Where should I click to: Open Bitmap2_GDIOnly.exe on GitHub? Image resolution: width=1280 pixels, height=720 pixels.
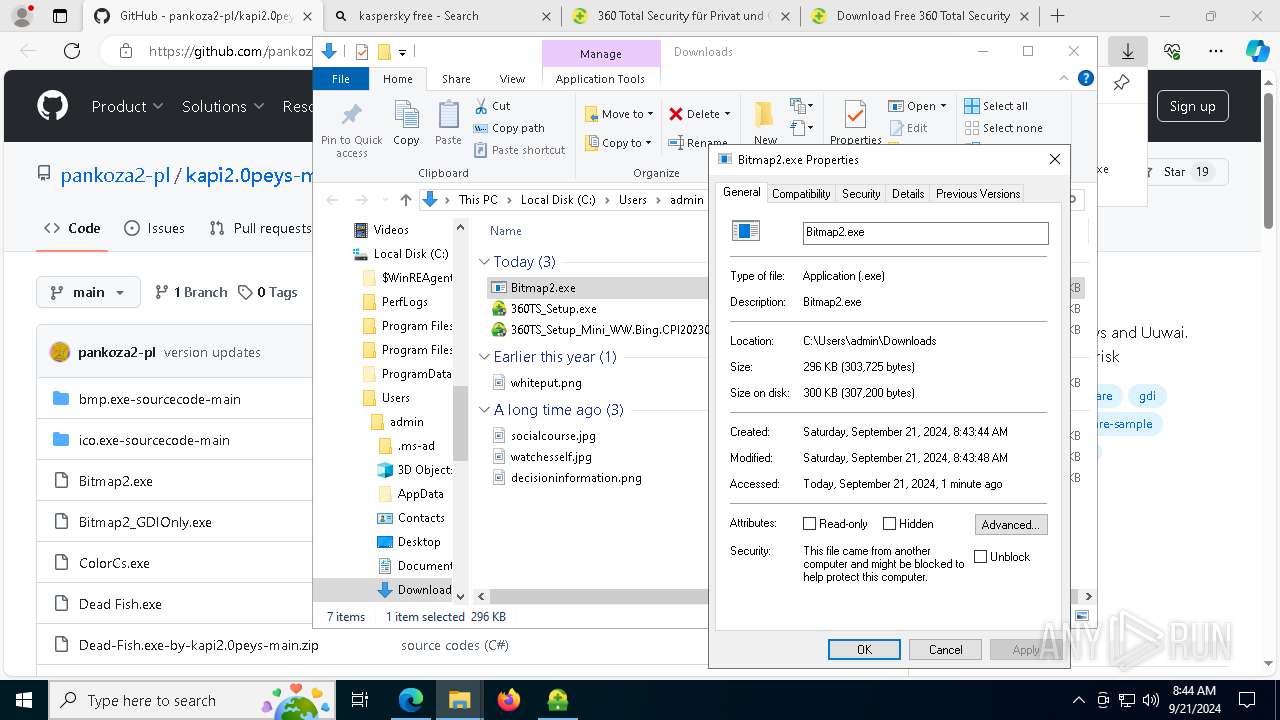pos(145,522)
